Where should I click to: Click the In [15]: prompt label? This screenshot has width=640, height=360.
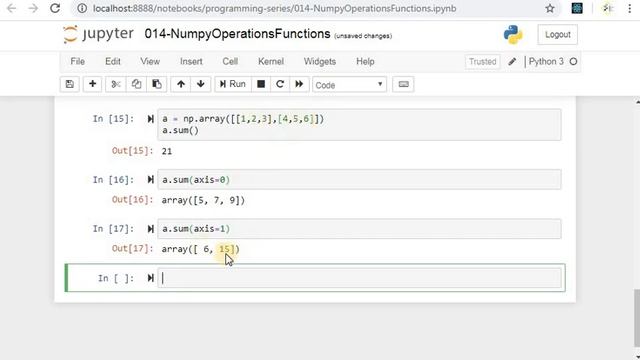pos(113,119)
